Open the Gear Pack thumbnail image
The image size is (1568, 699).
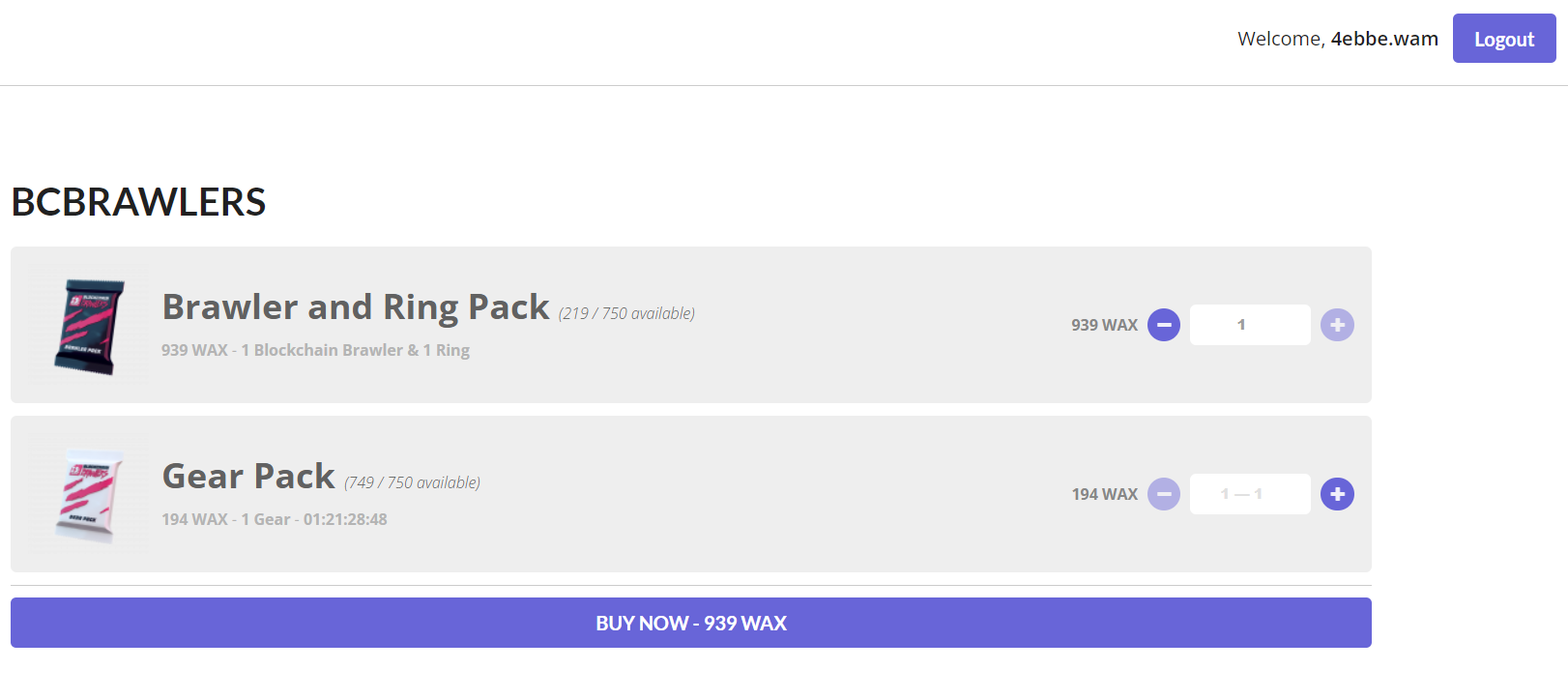(x=88, y=494)
